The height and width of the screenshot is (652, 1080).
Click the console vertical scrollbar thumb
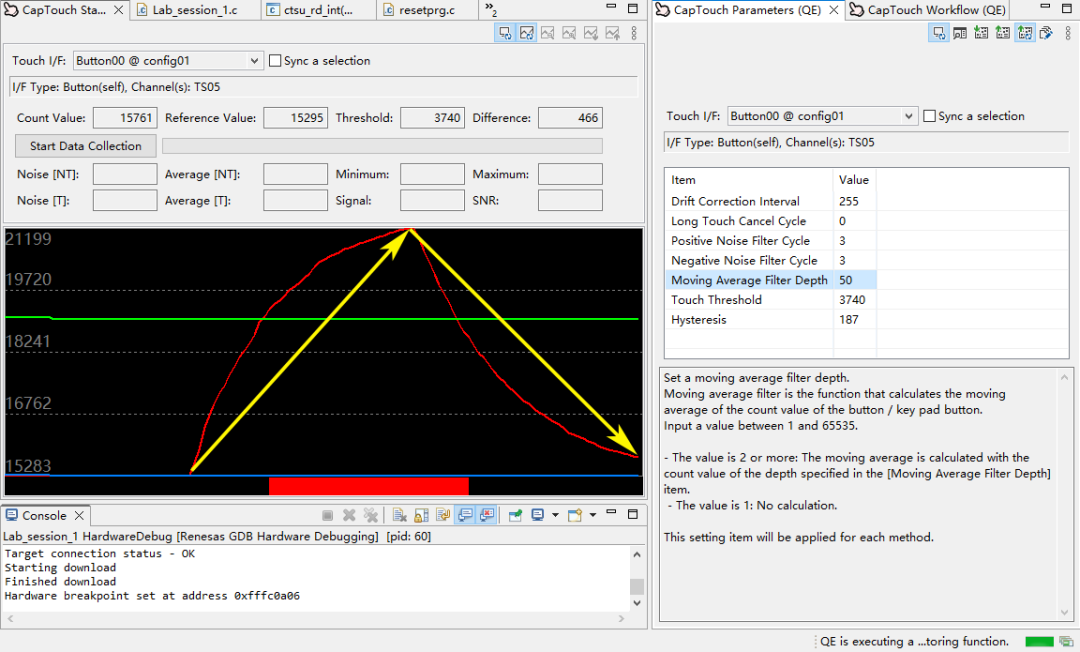(x=635, y=586)
